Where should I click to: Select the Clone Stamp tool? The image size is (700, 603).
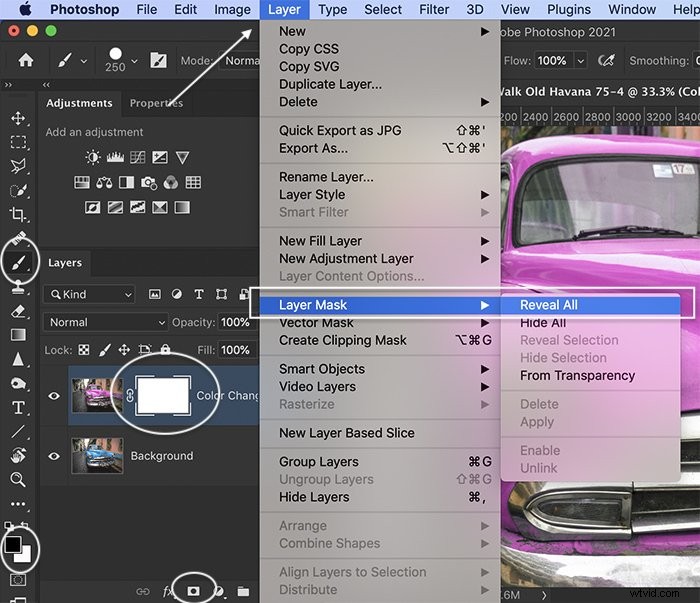click(x=18, y=287)
